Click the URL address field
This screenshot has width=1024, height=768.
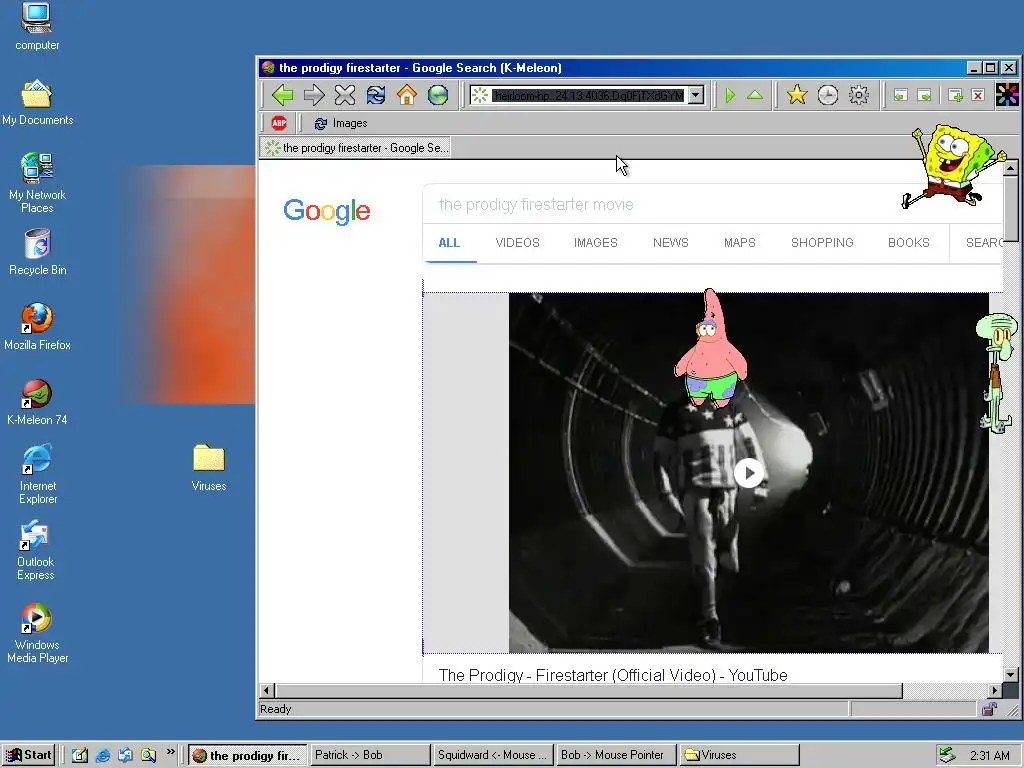(x=588, y=95)
